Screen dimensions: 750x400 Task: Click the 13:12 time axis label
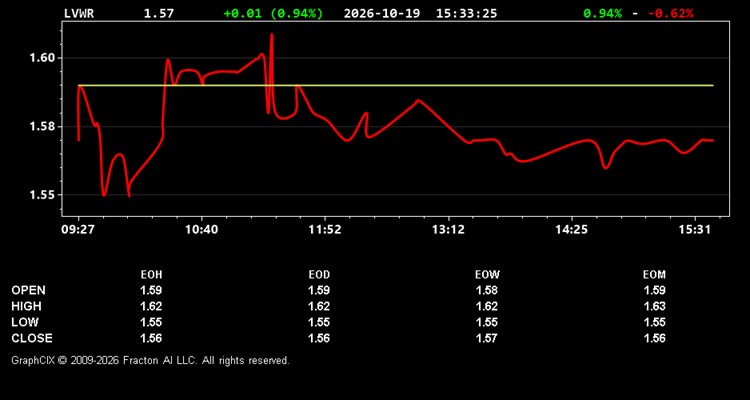pyautogui.click(x=448, y=230)
